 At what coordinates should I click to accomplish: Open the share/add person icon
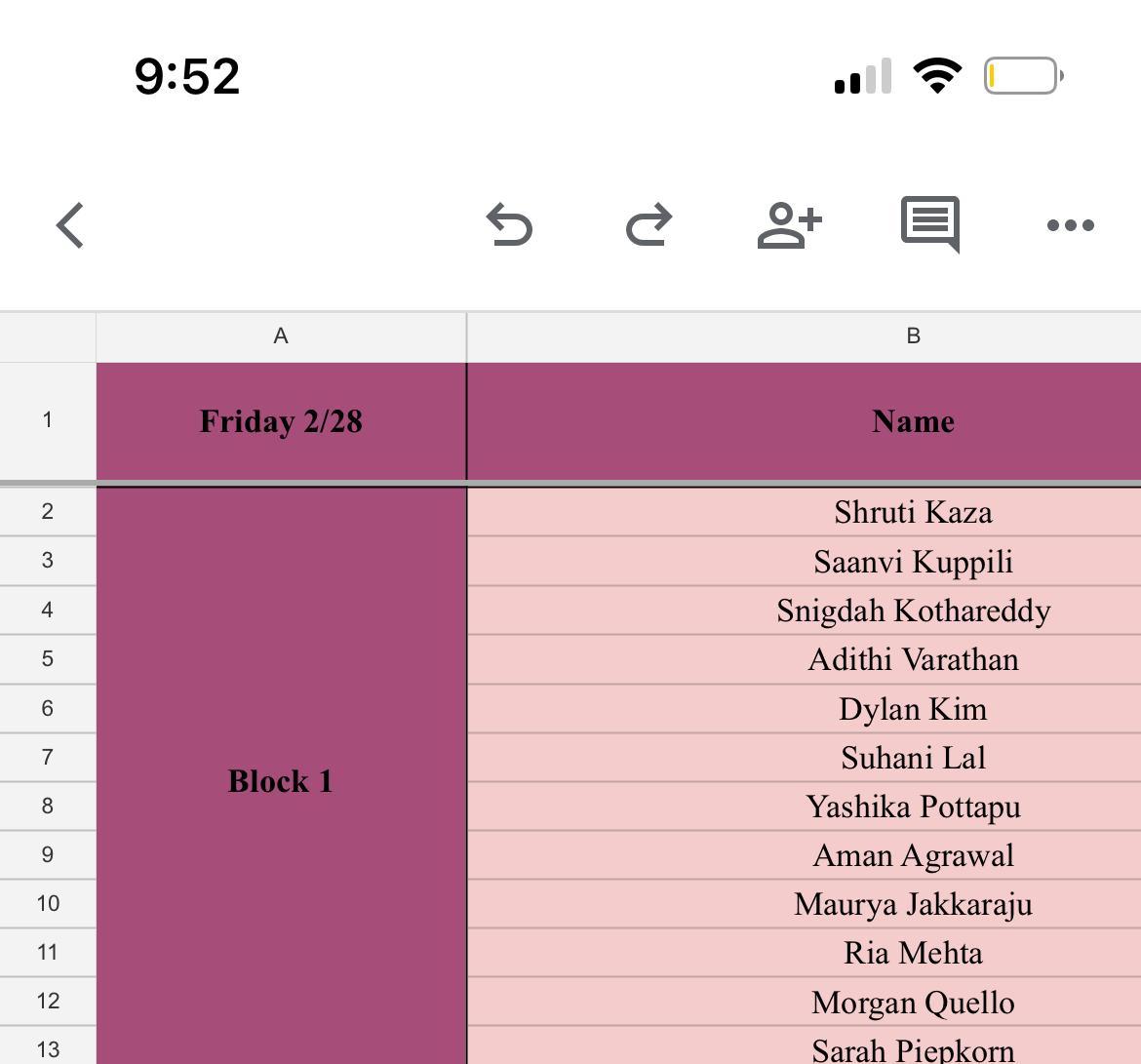(x=789, y=225)
